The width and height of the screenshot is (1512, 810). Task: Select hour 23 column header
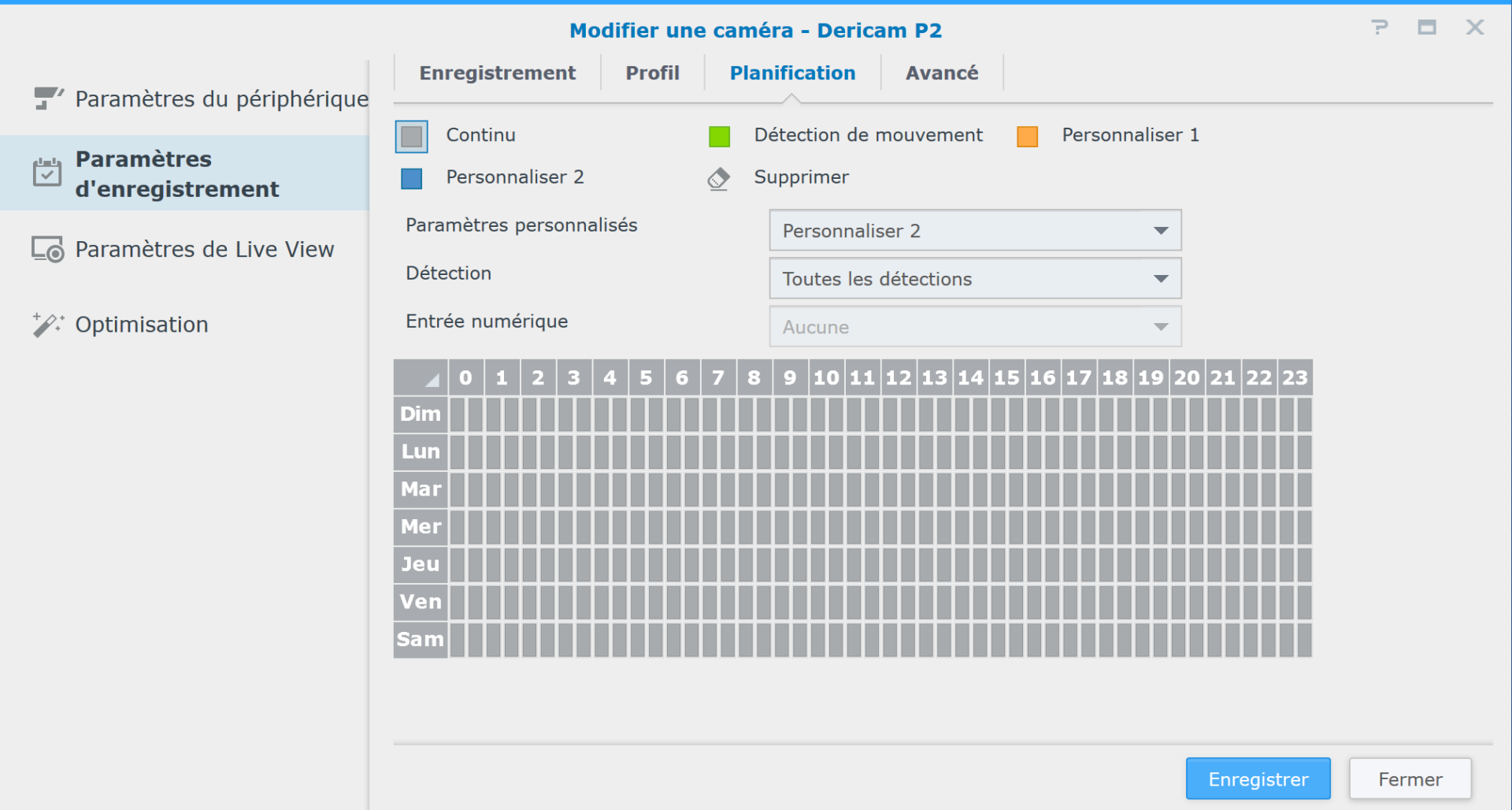point(1295,377)
